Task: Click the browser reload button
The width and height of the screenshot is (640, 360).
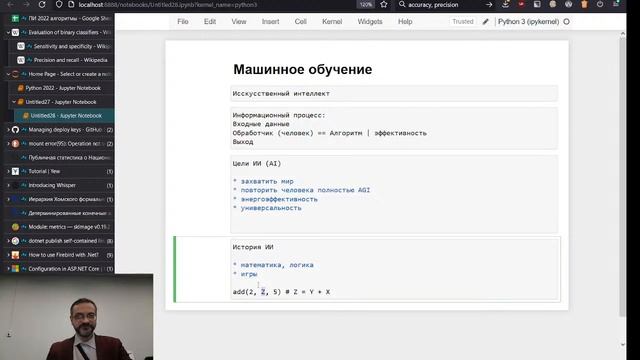Action: (42, 4)
